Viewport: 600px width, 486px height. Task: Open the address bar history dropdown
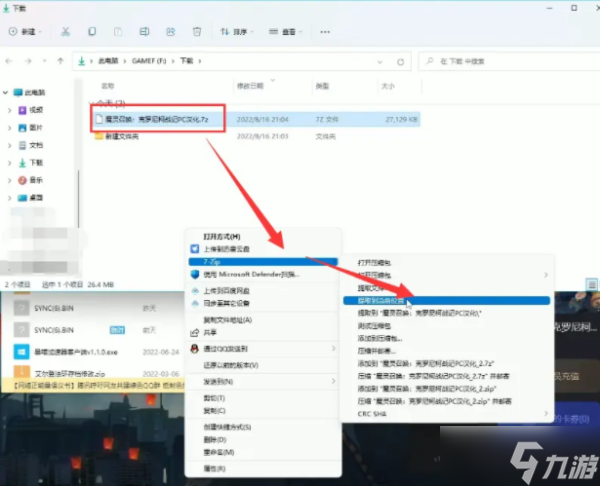(x=380, y=62)
